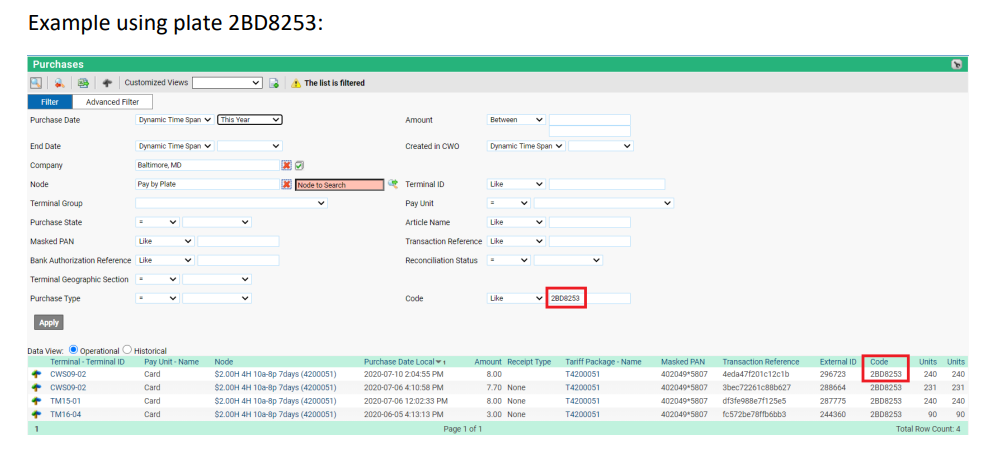Open the Code Like operator dropdown
This screenshot has width=1004, height=451.
click(516, 299)
